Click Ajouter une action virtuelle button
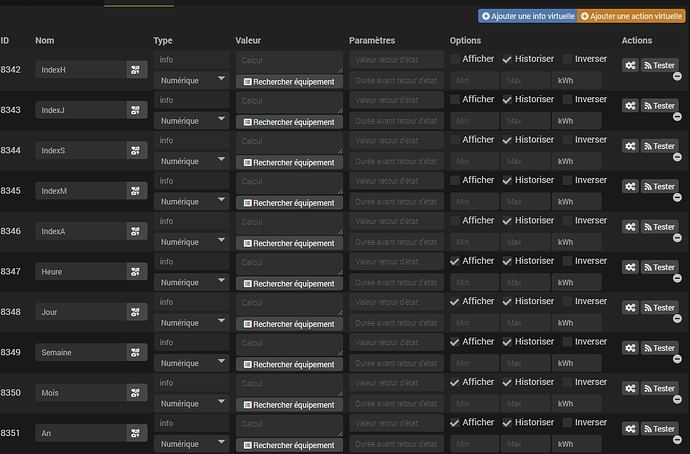This screenshot has height=454, width=690. point(631,16)
